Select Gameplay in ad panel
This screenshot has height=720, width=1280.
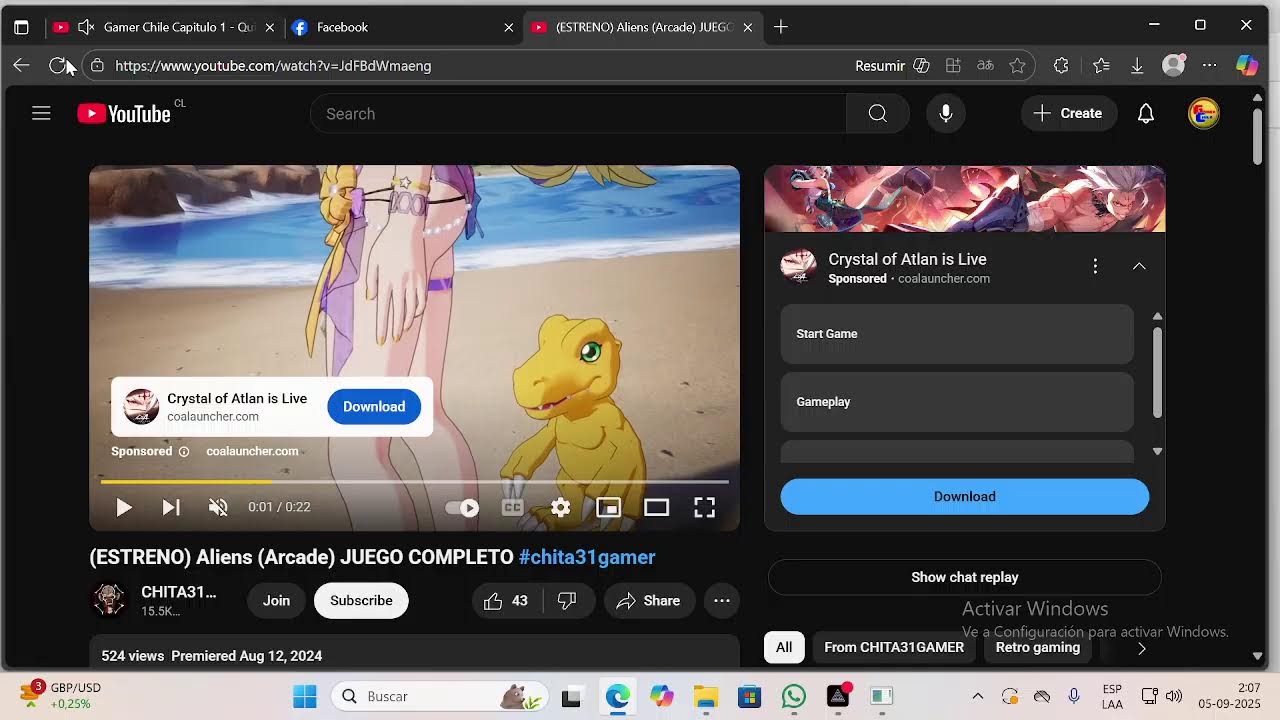(957, 402)
